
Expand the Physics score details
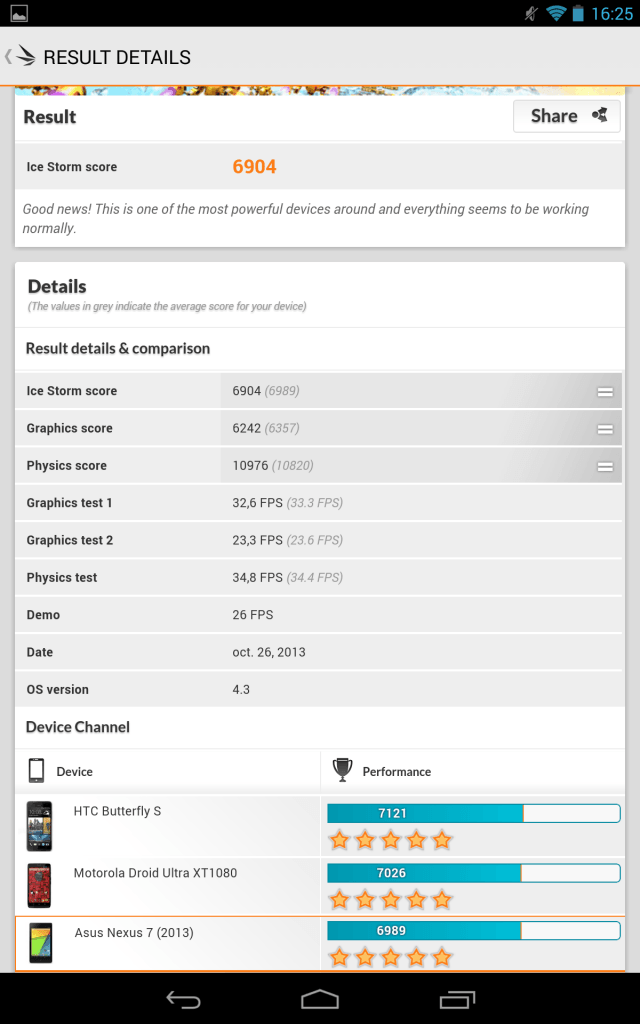point(605,466)
